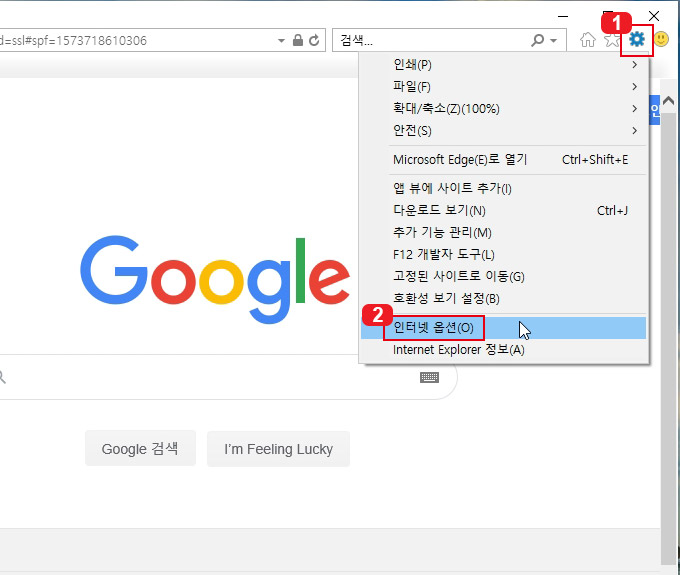
Task: Select 다운로드 보기(N) menu item
Action: click(x=503, y=211)
